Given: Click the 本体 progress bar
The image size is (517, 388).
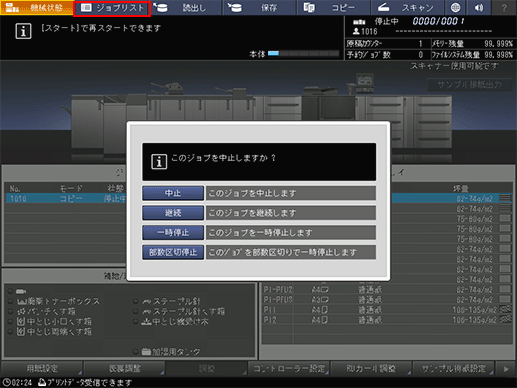Looking at the screenshot, I should (x=303, y=53).
